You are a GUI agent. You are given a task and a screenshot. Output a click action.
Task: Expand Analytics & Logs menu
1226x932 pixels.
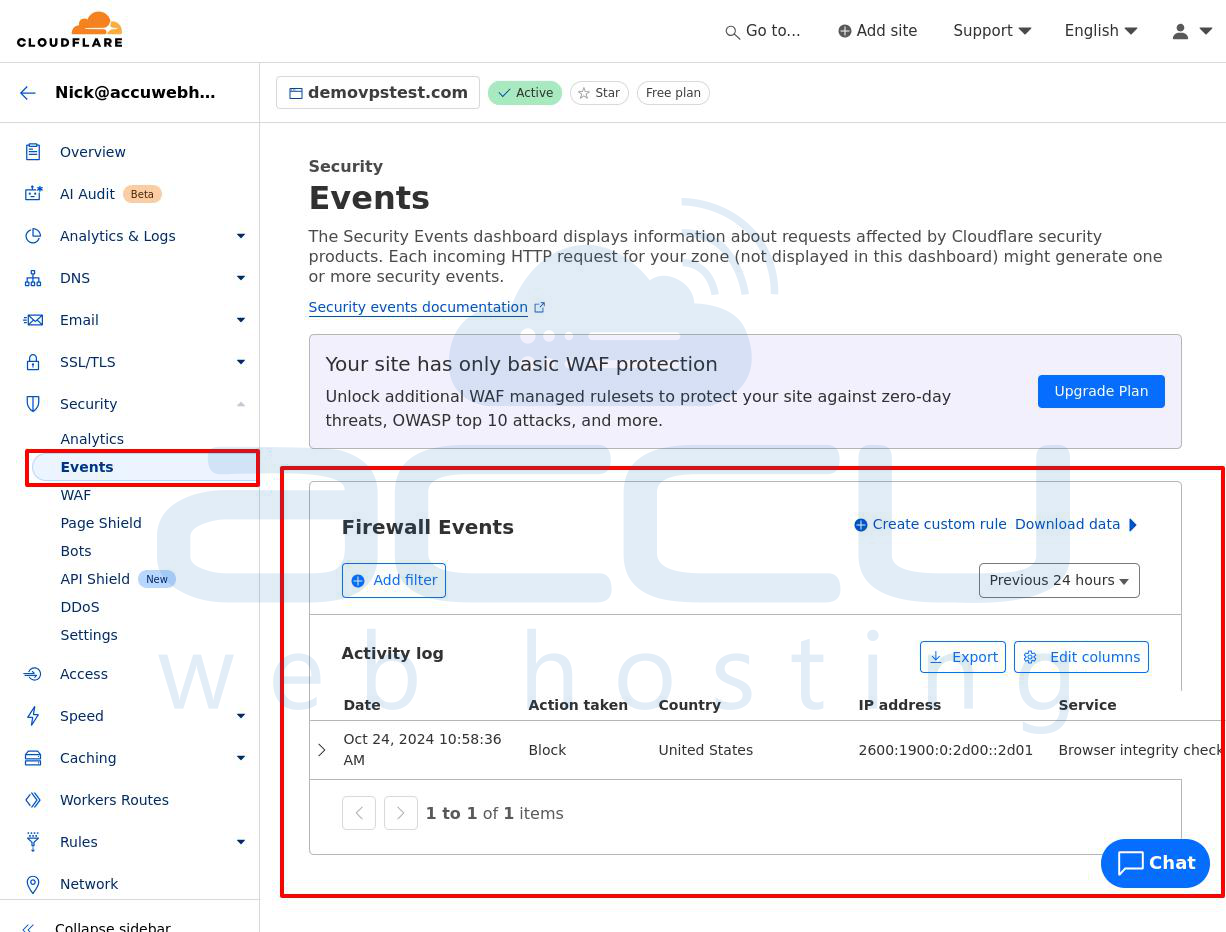tap(241, 236)
